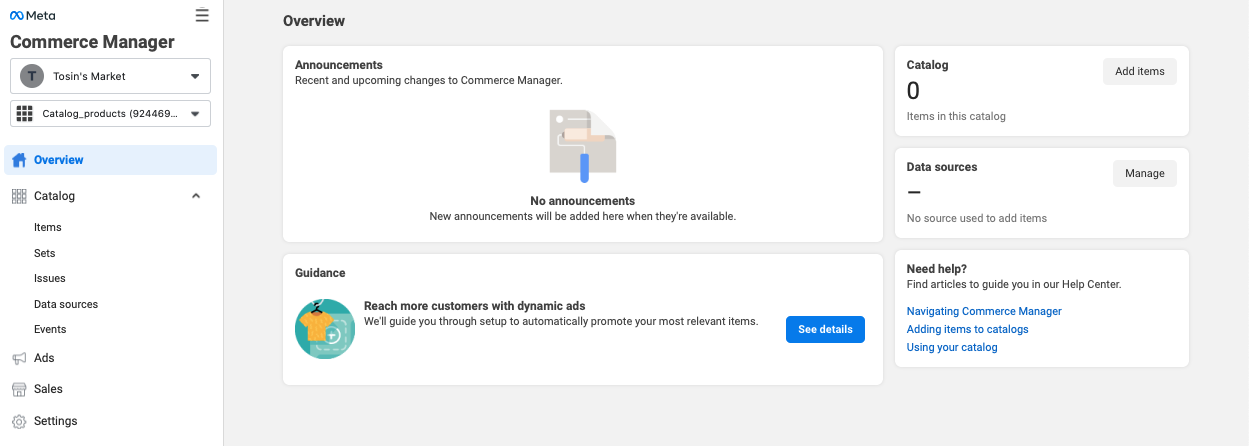1249x446 pixels.
Task: Click the No announcements text
Action: 583,201
